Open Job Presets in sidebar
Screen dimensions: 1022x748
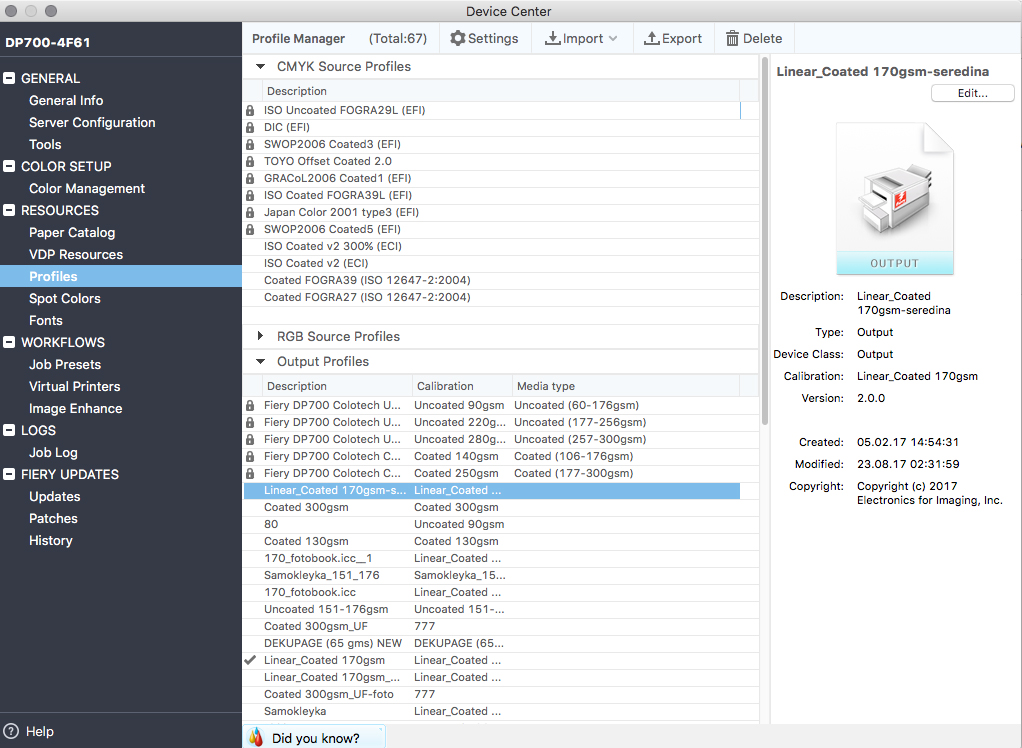coord(65,364)
